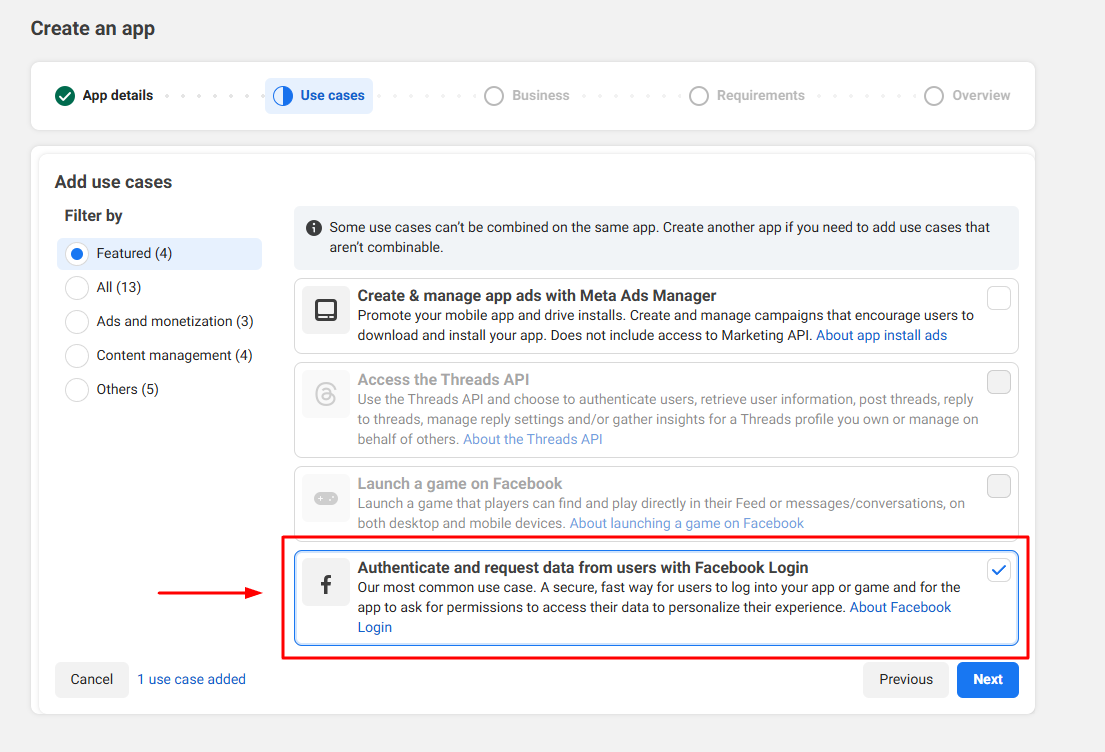Click the Requirements step circle icon

tap(698, 96)
